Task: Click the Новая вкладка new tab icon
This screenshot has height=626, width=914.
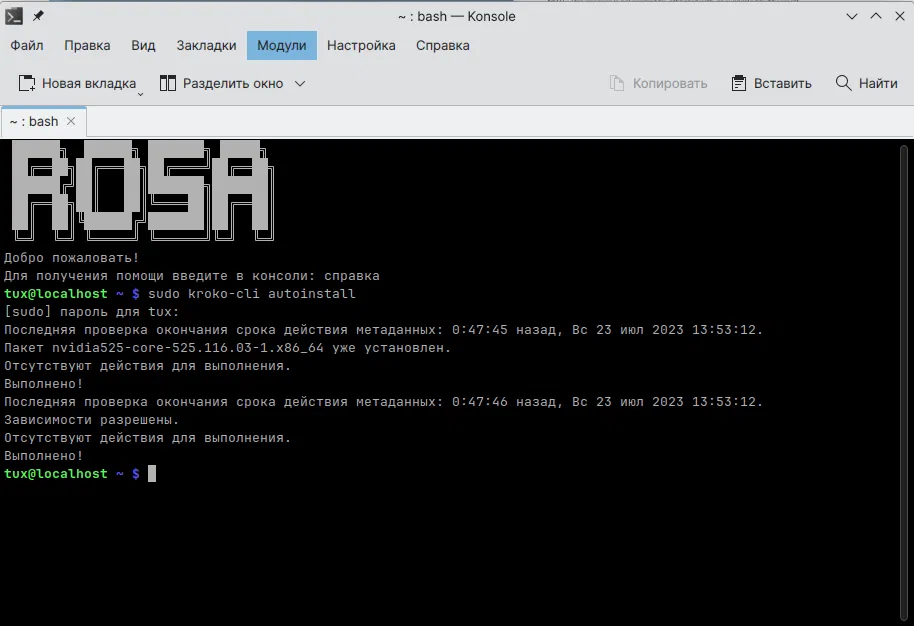Action: 27,83
